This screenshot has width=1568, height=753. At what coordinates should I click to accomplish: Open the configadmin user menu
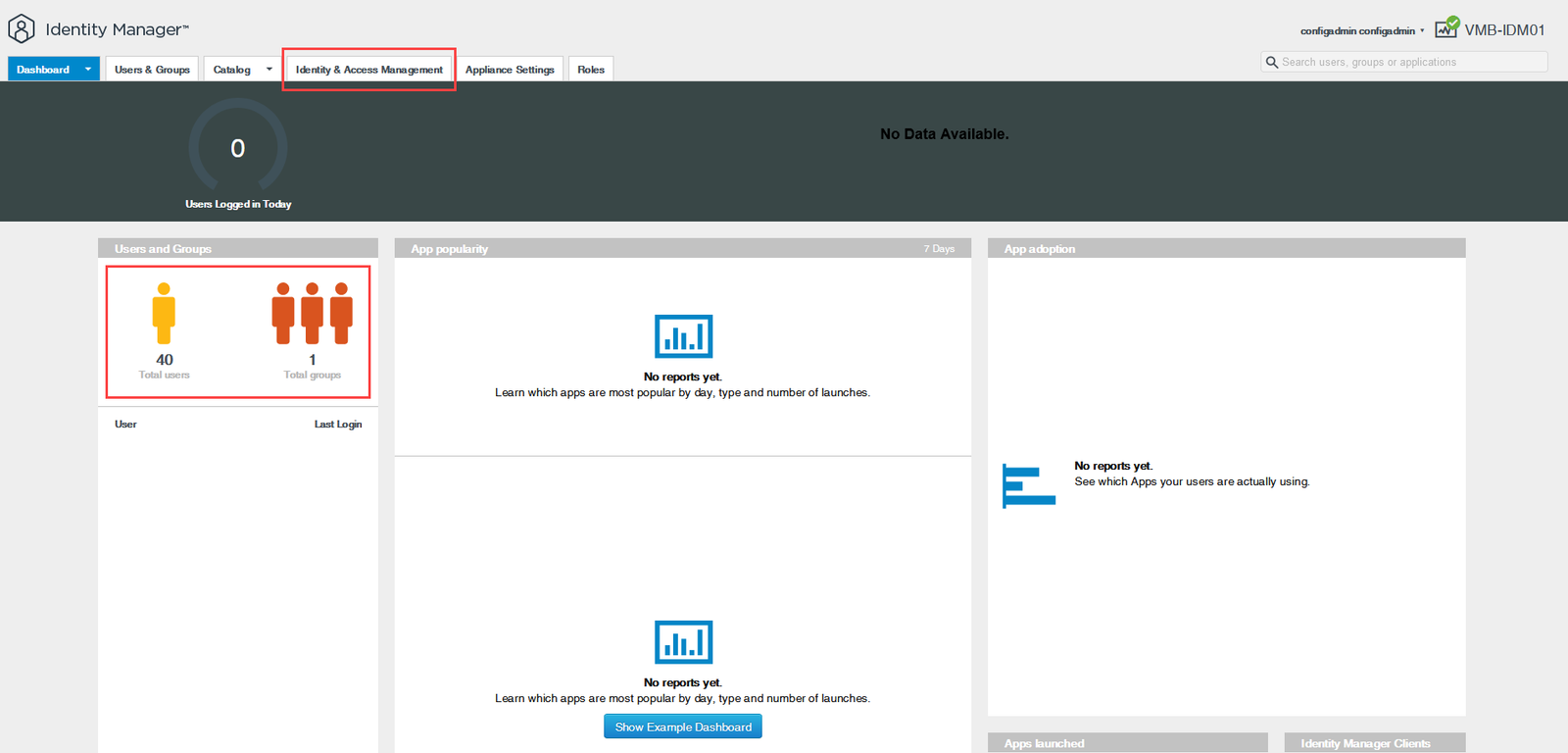coord(1362,31)
